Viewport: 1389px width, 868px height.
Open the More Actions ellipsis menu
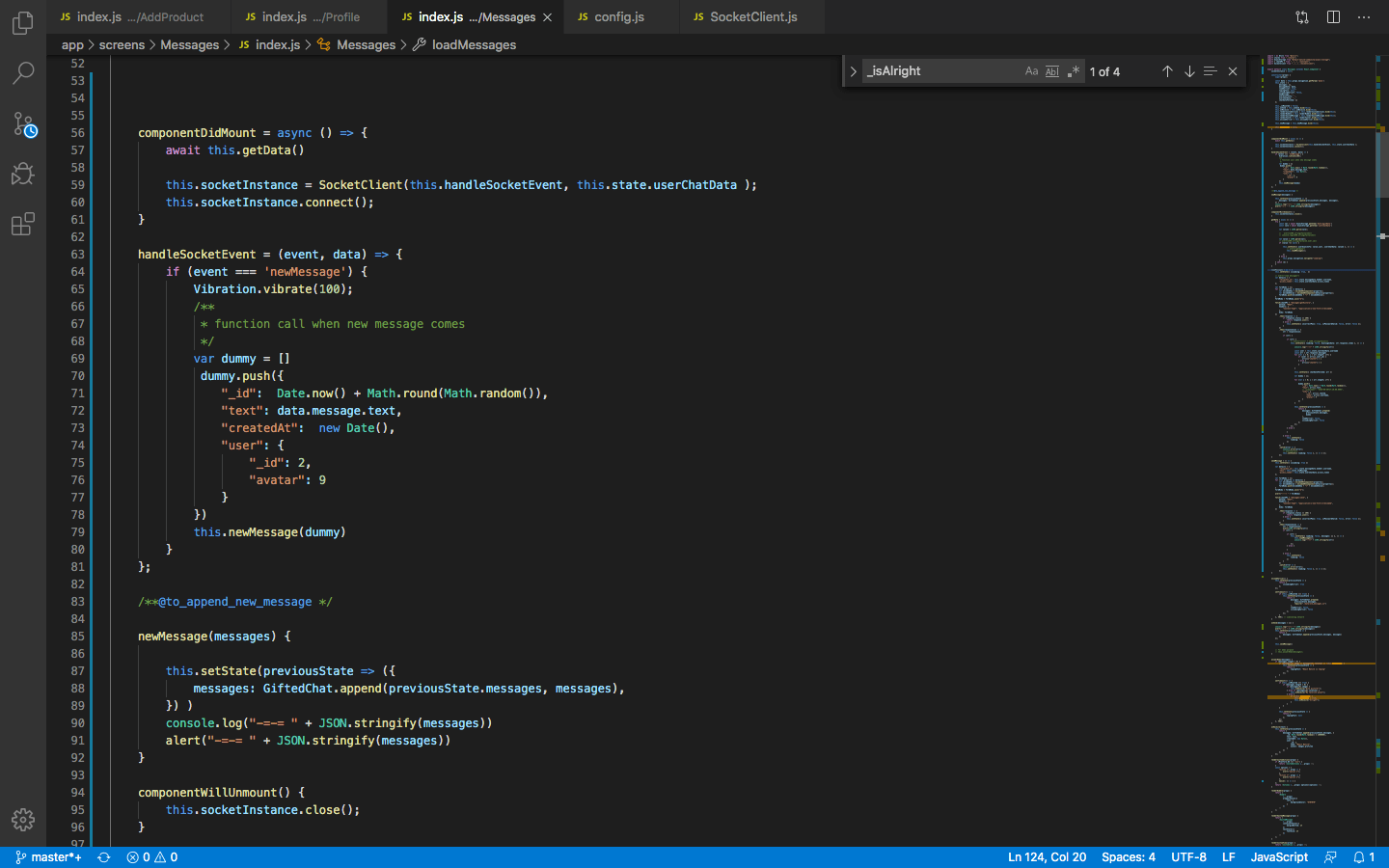pos(1364,17)
